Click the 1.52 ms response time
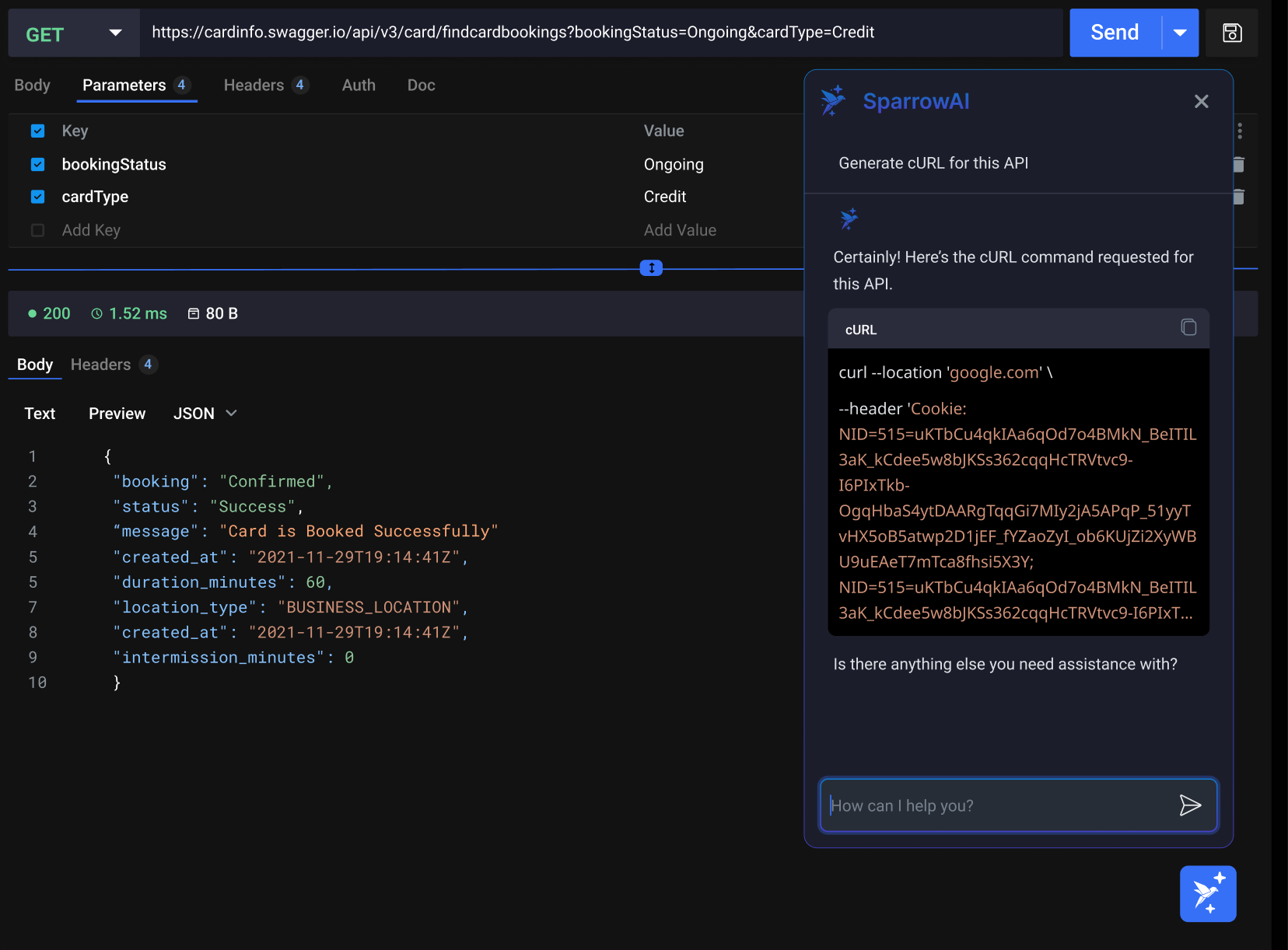The image size is (1288, 950). [x=129, y=313]
